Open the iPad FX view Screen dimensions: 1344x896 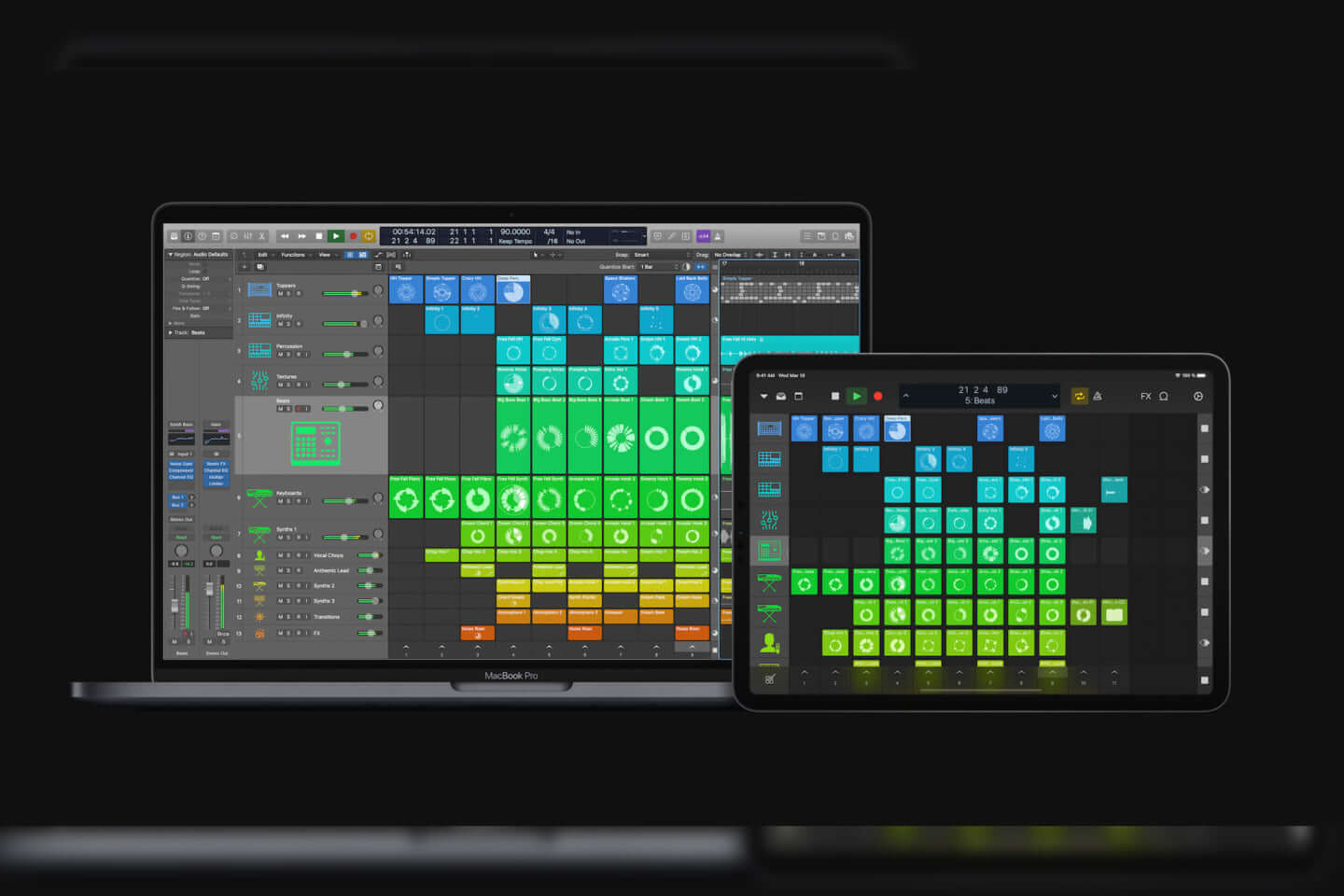(x=1146, y=397)
